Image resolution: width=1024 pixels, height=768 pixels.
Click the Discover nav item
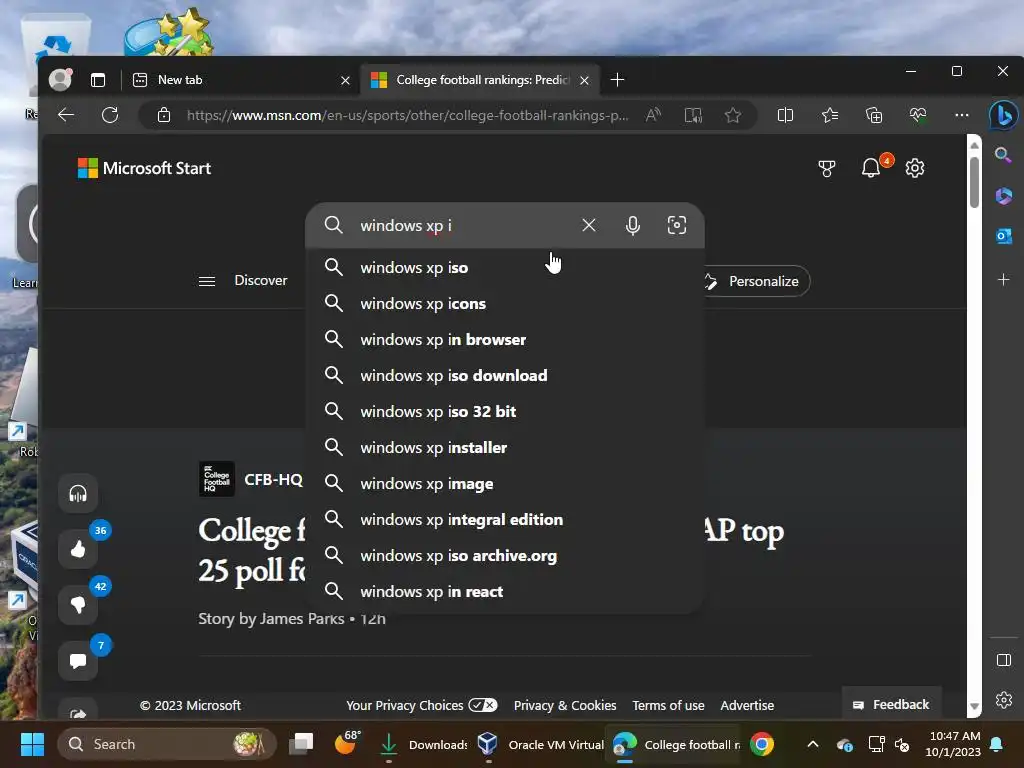tap(261, 280)
